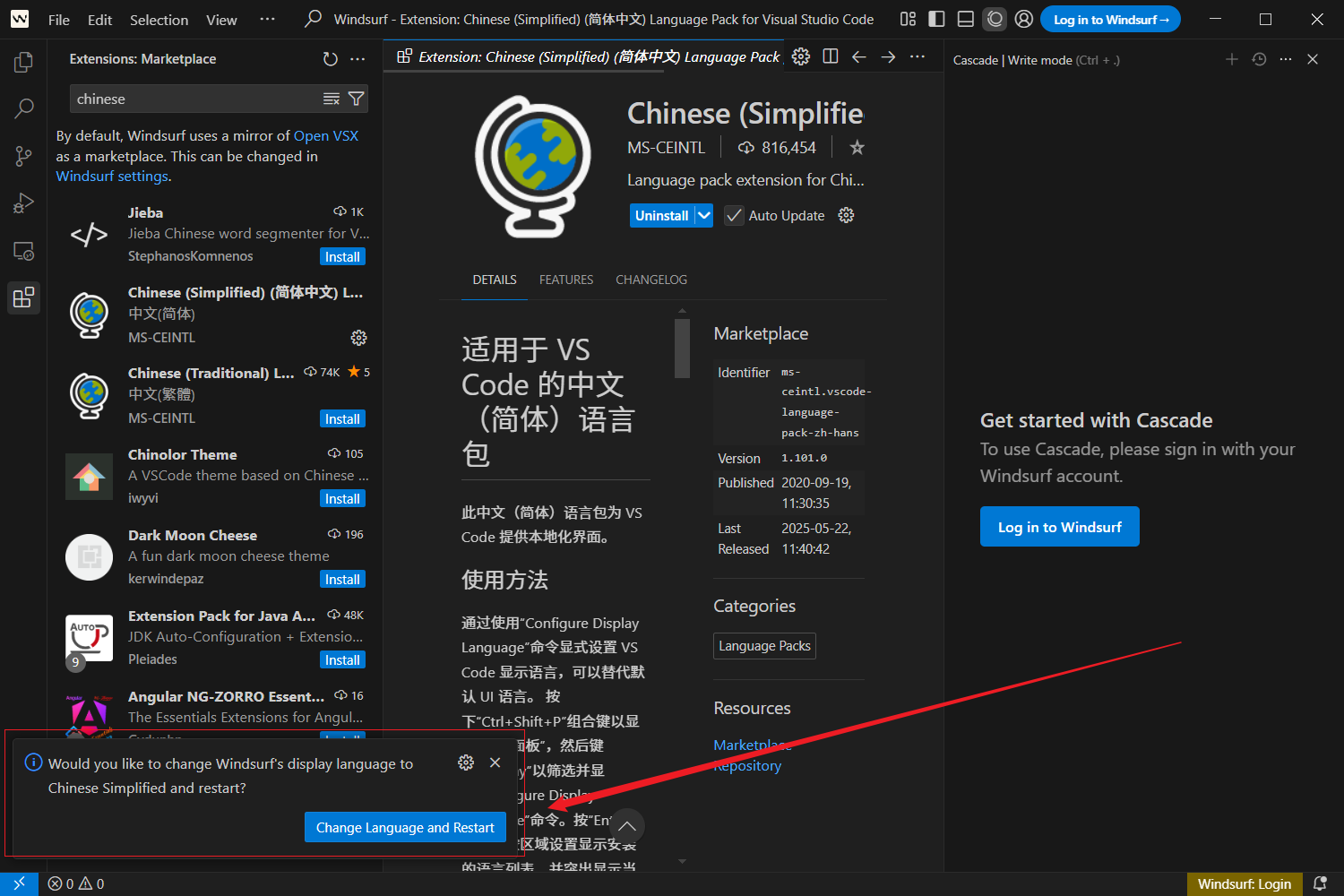Screen dimensions: 1344x896
Task: Uncheck the Auto Update checkbox
Action: point(734,215)
